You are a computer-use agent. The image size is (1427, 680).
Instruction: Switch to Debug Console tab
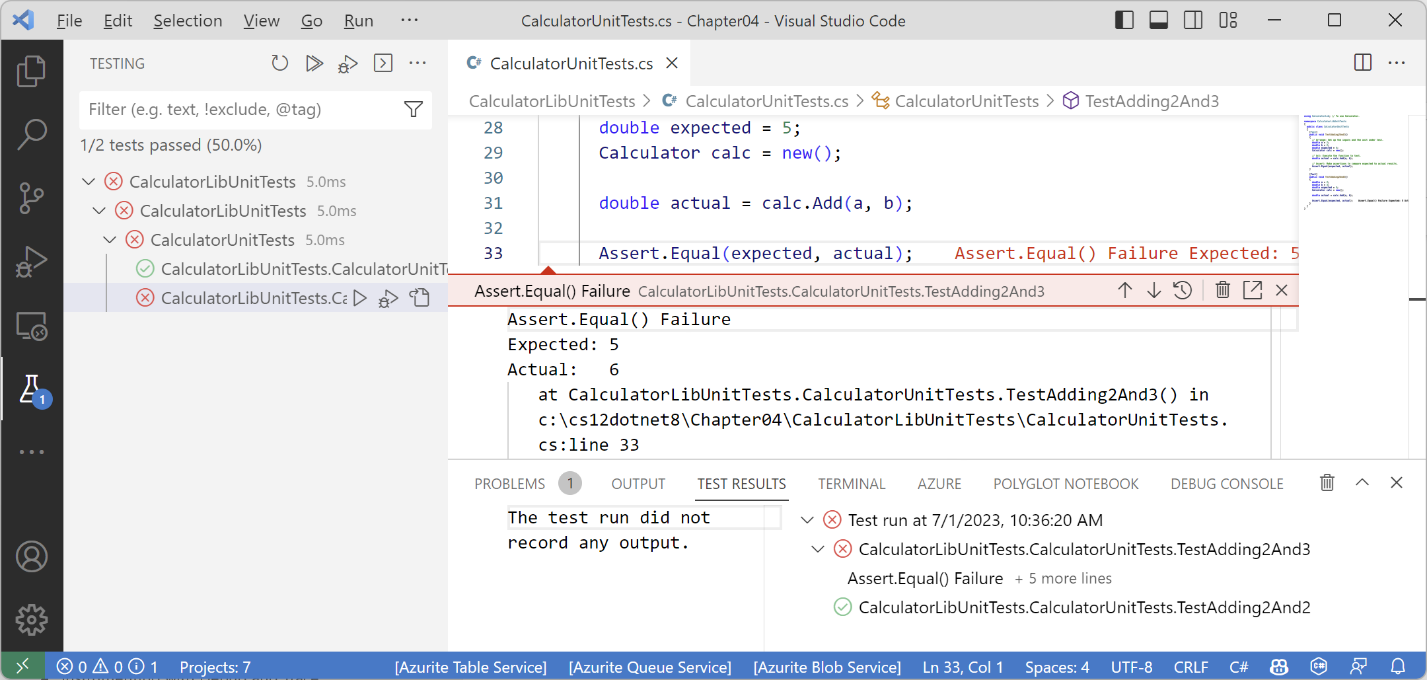tap(1227, 484)
